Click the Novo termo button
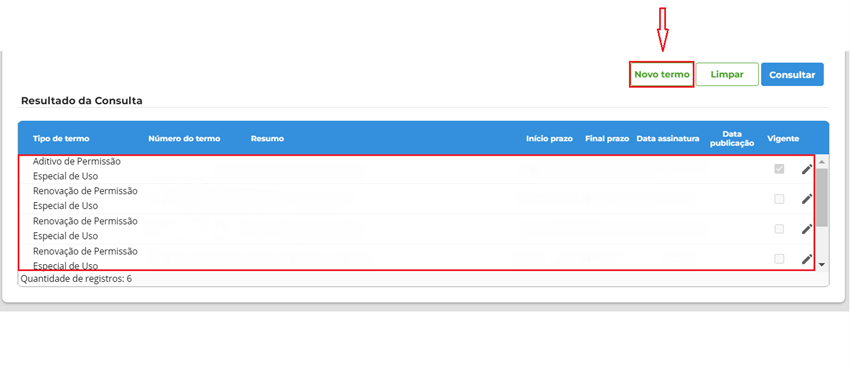The width and height of the screenshot is (850, 369). 662,74
